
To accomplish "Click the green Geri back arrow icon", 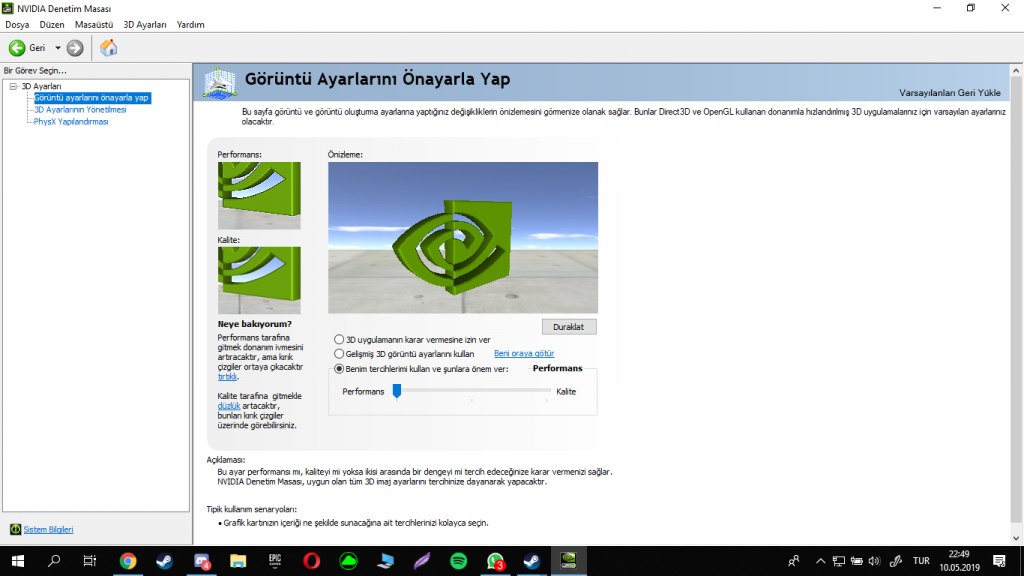I will [17, 48].
